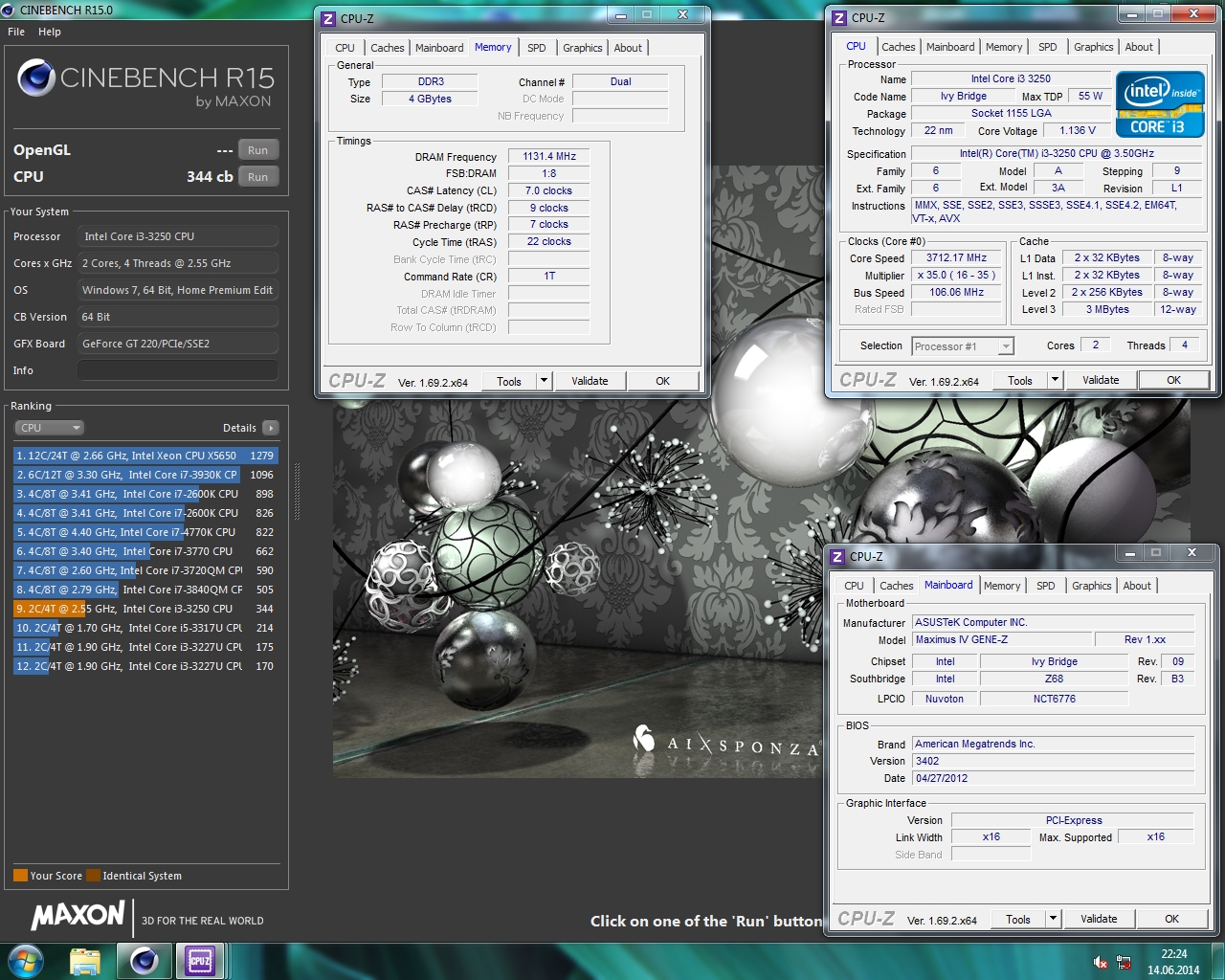Click the Identical System legend swatch
Viewport: 1225px width, 980px height.
pos(93,876)
